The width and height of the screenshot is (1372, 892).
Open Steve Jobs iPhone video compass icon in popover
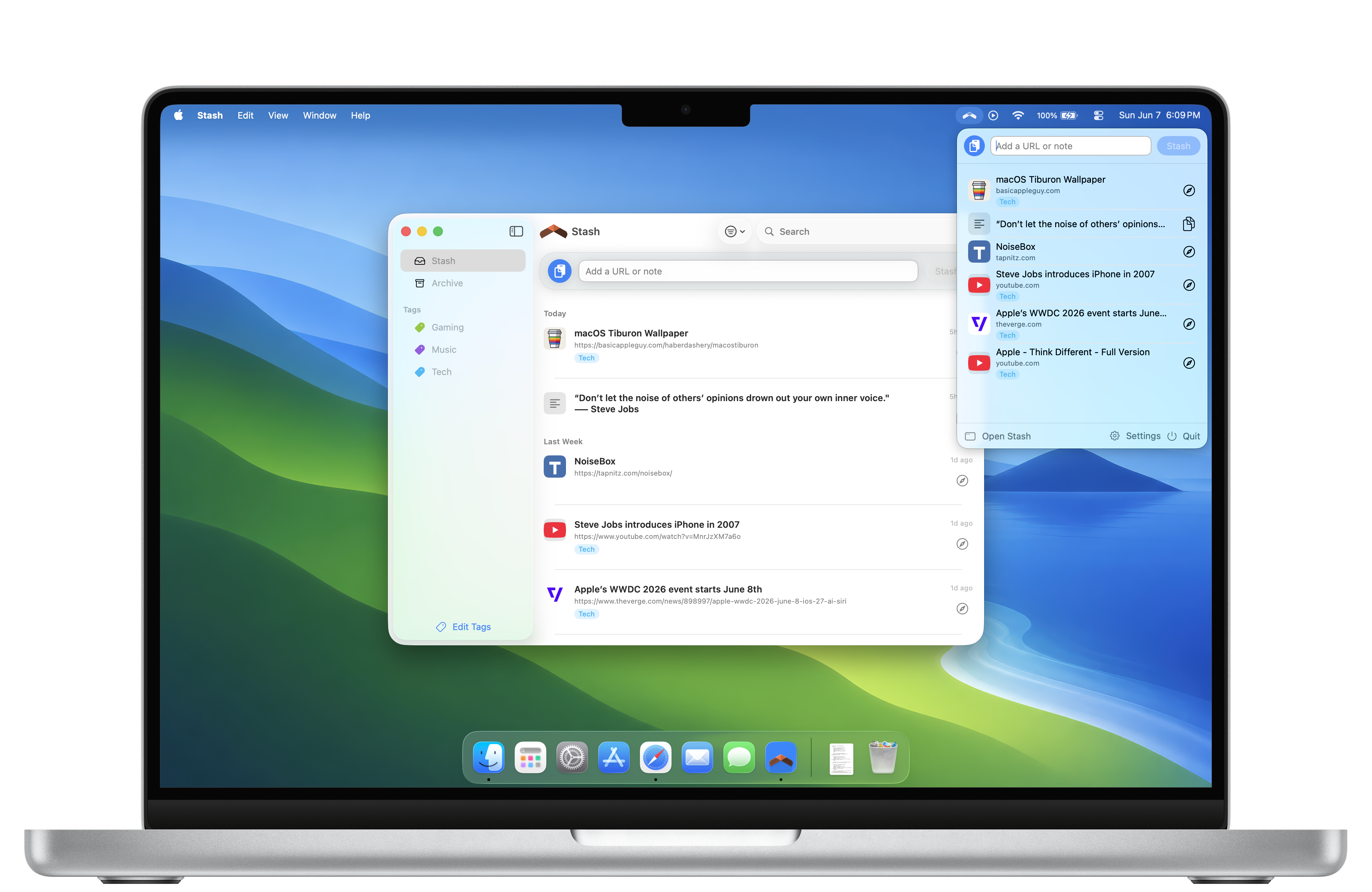(1189, 285)
